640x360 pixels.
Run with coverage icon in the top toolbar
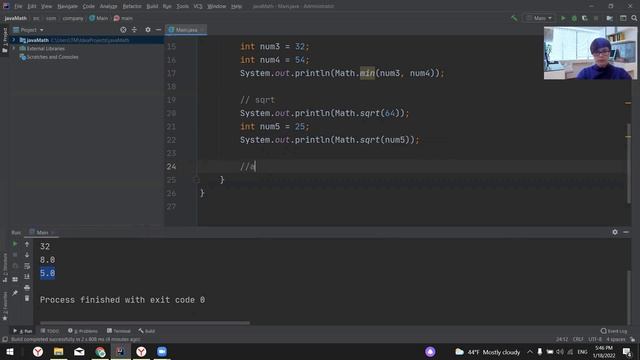[x=584, y=18]
